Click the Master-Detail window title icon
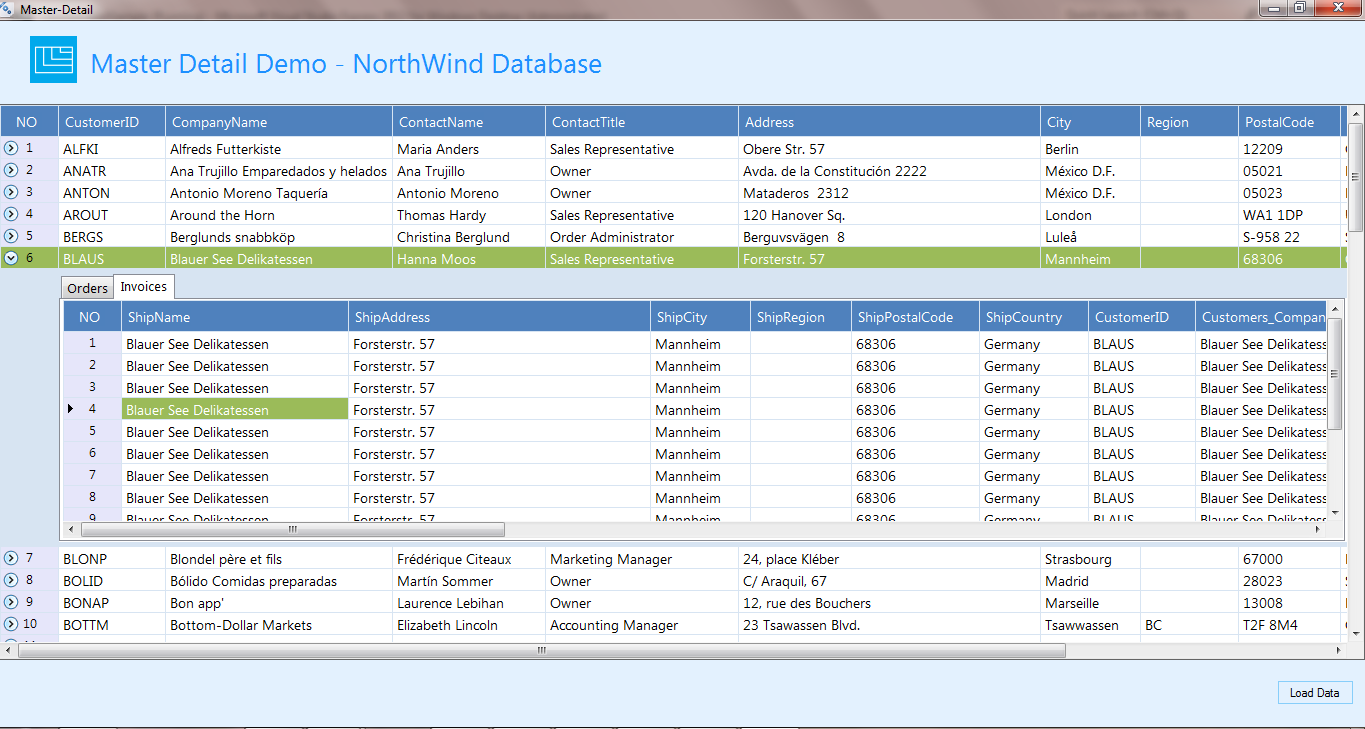Screen dimensions: 1365x729 (x=9, y=9)
